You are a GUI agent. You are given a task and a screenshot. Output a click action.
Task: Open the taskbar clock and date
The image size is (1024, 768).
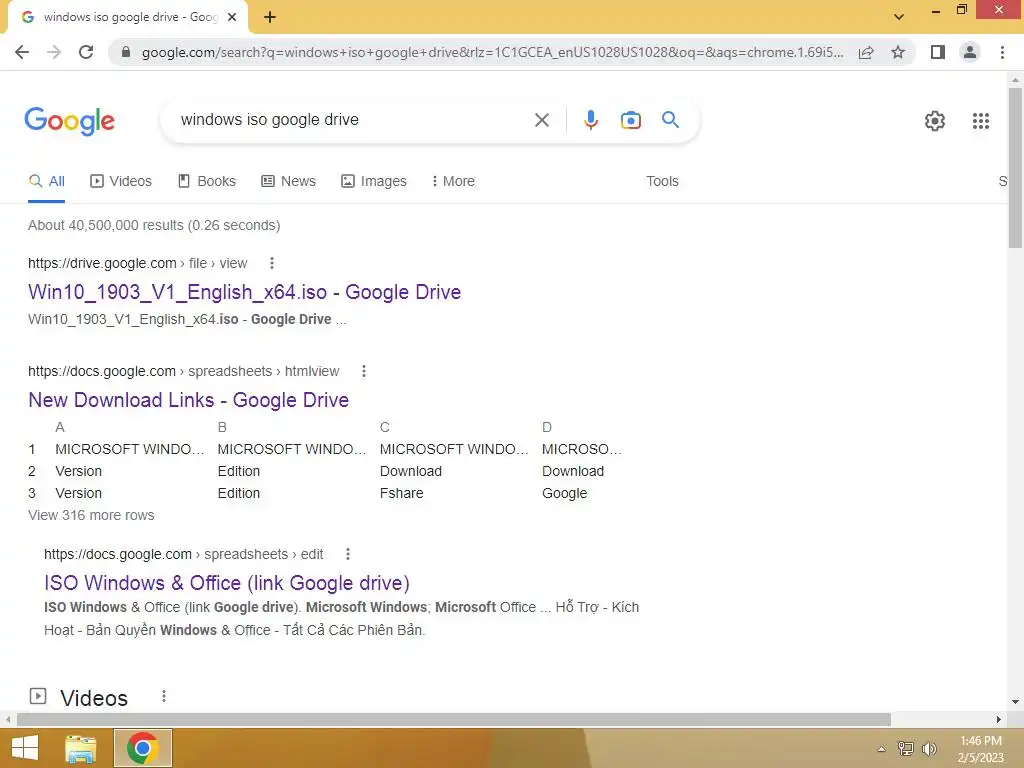point(981,749)
